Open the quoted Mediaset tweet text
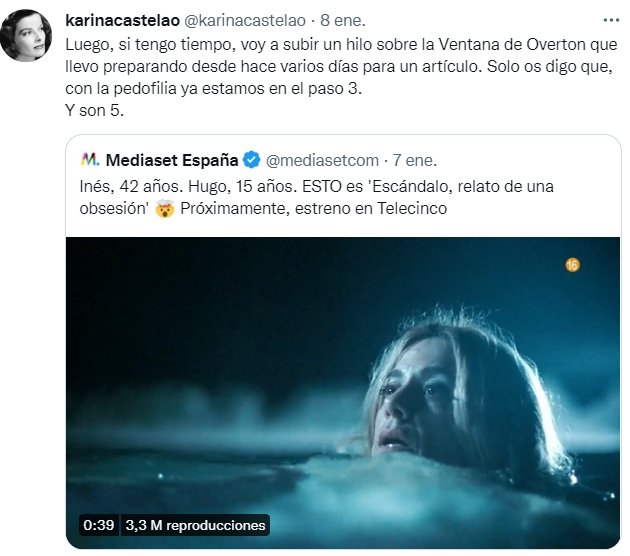The image size is (630, 556). coord(316,197)
